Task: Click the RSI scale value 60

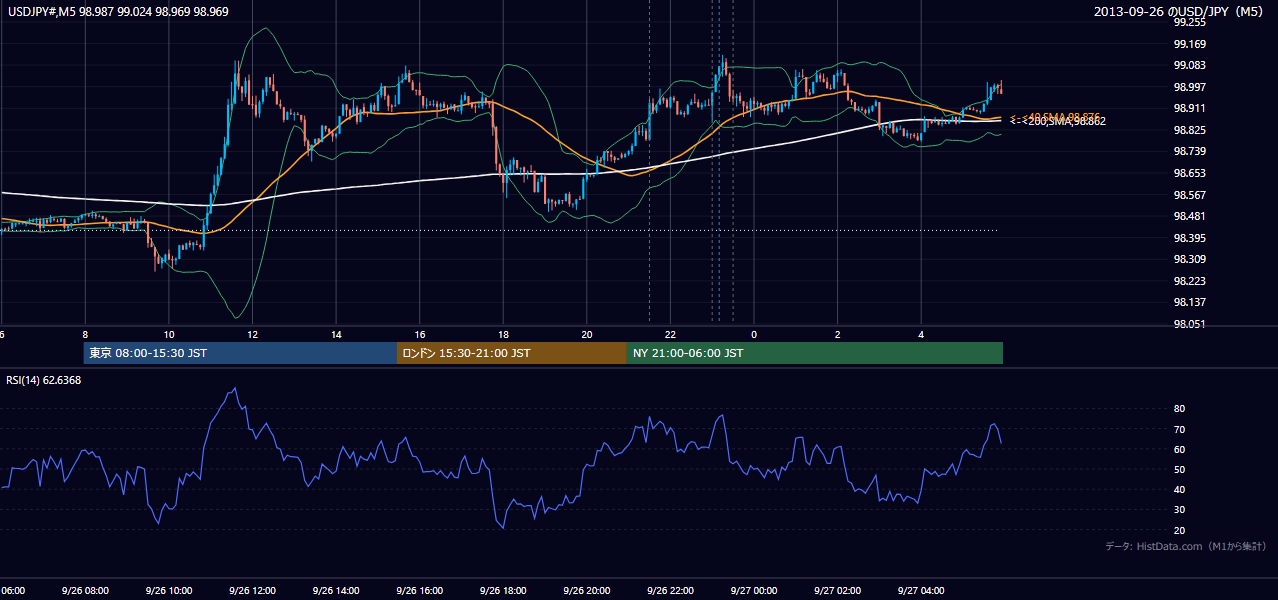Action: pos(1180,449)
